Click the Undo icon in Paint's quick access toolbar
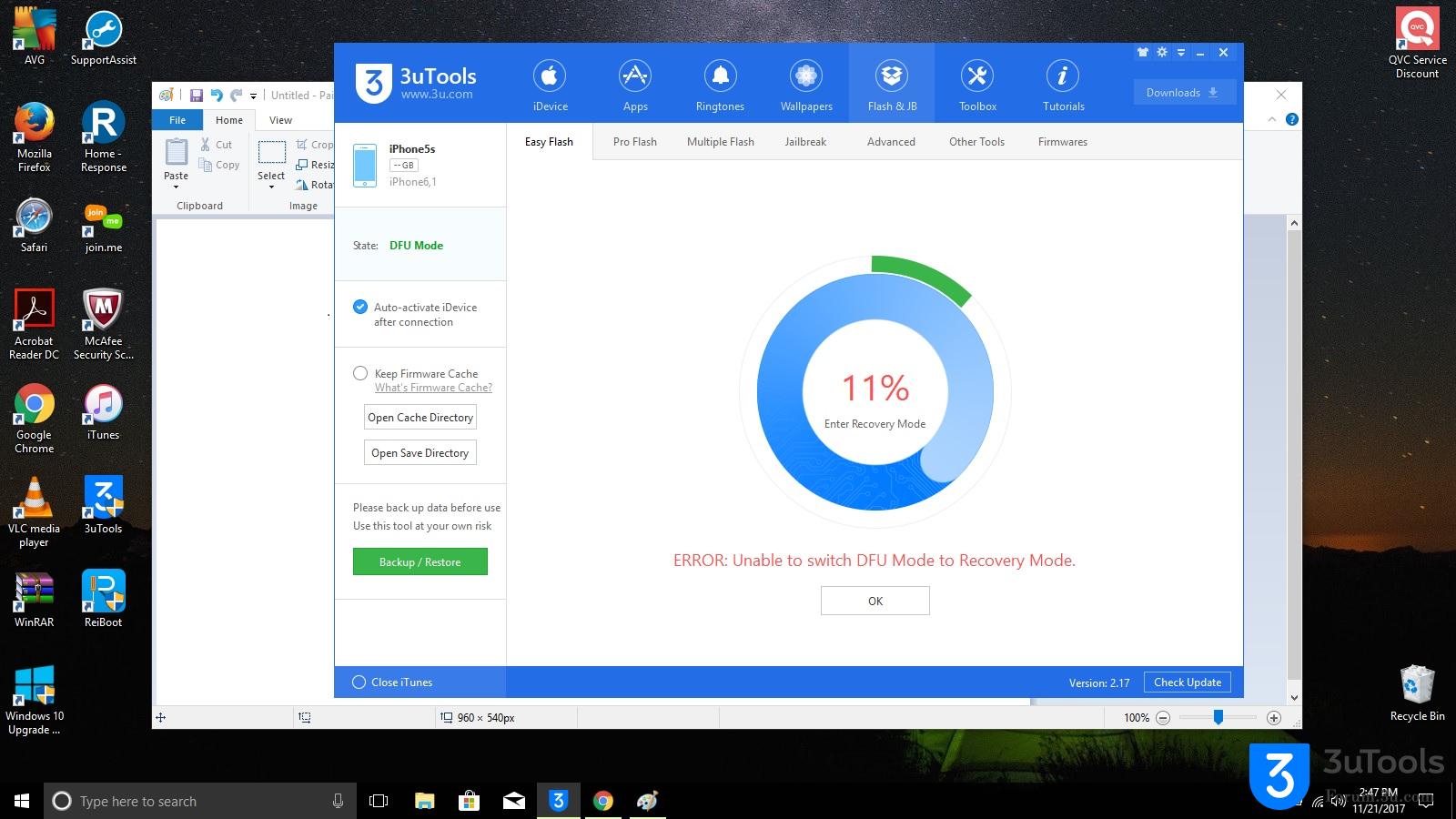This screenshot has height=819, width=1456. [216, 95]
